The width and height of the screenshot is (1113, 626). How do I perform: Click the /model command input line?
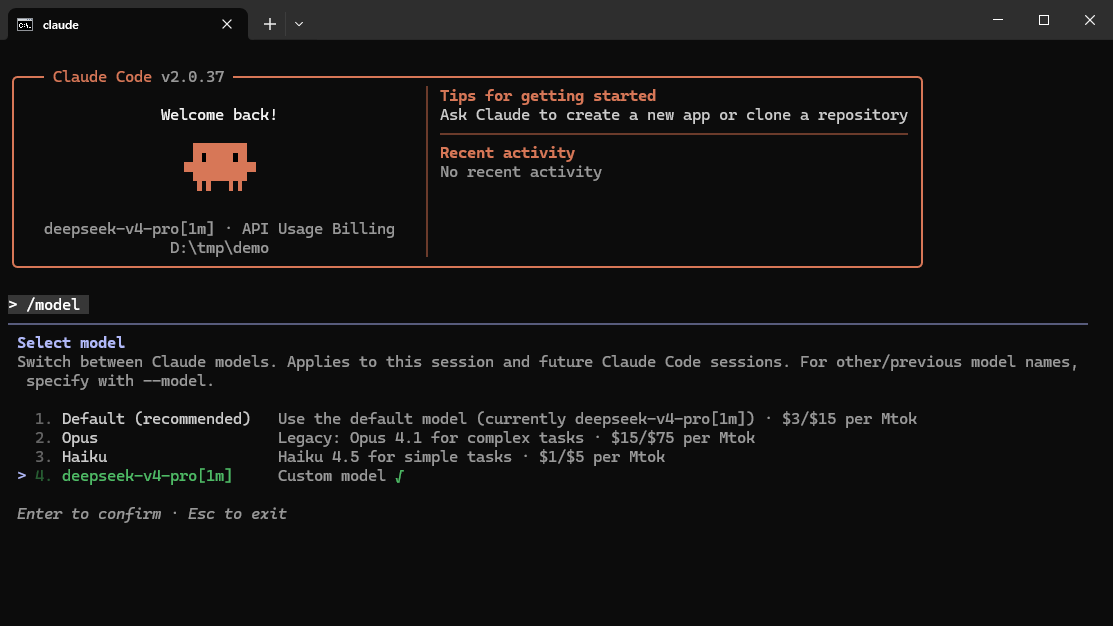(48, 304)
